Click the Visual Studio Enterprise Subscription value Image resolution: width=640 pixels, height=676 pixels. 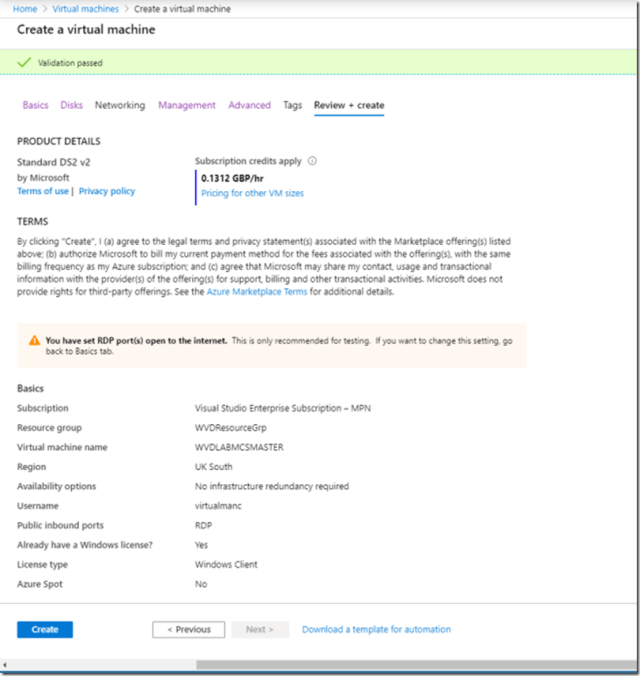tap(282, 408)
